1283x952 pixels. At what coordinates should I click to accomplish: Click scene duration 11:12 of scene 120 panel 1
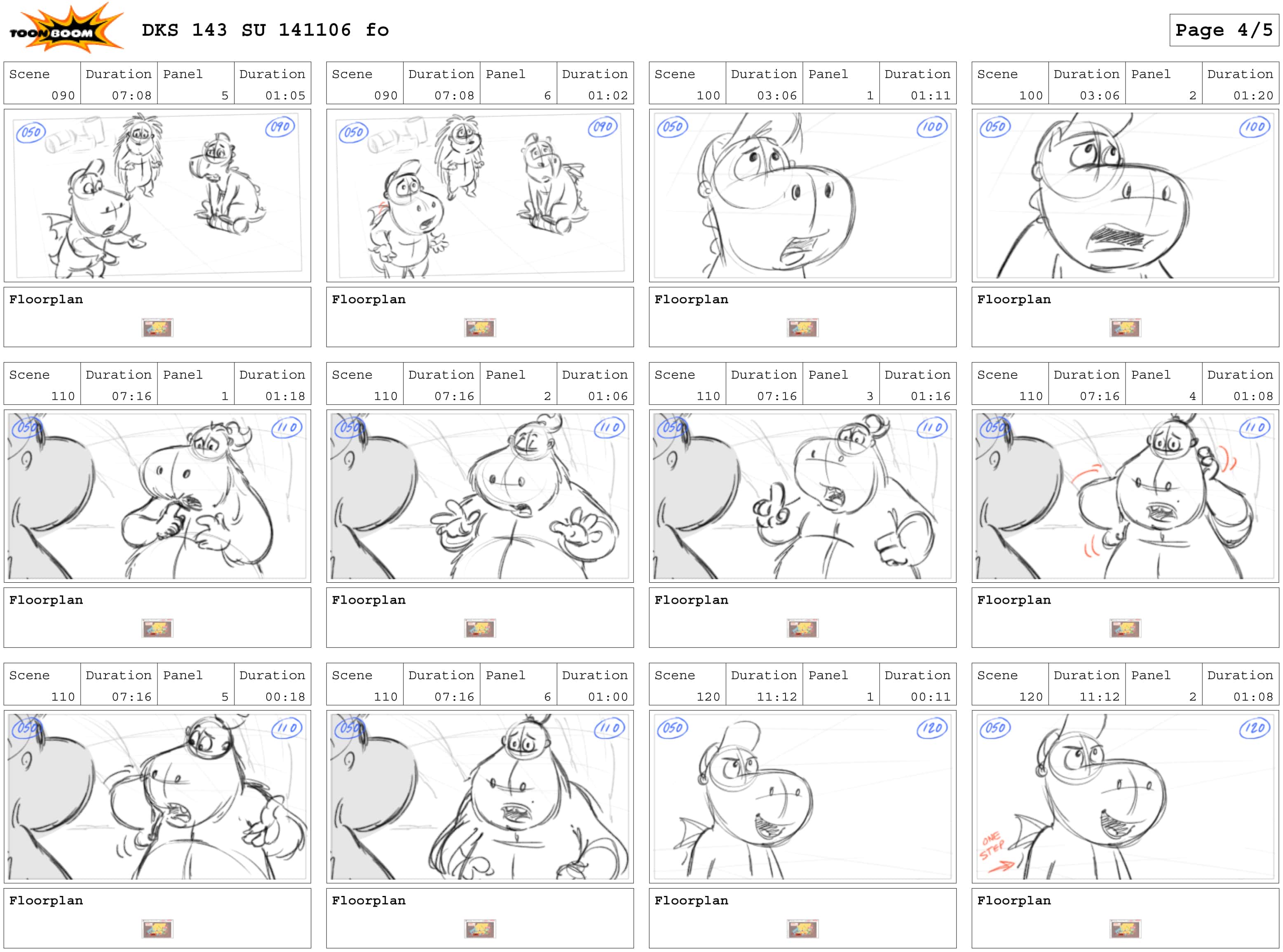pyautogui.click(x=776, y=697)
